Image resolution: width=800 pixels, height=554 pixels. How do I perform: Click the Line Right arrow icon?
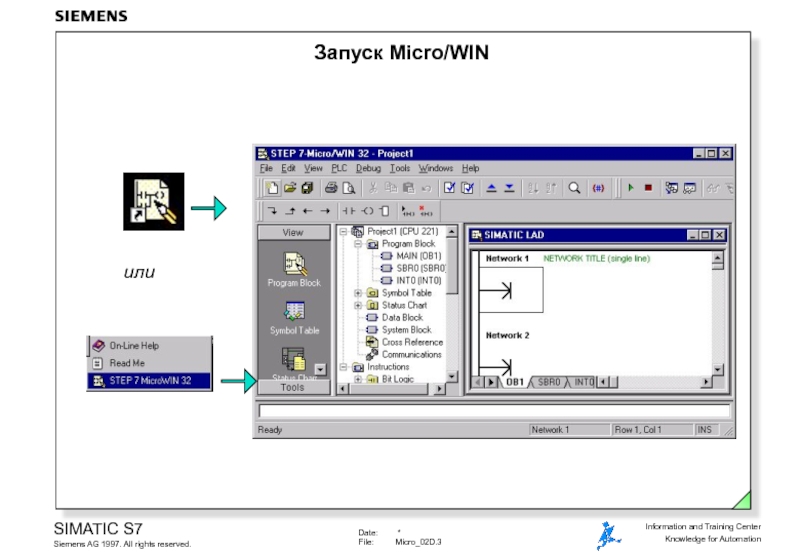coord(325,211)
